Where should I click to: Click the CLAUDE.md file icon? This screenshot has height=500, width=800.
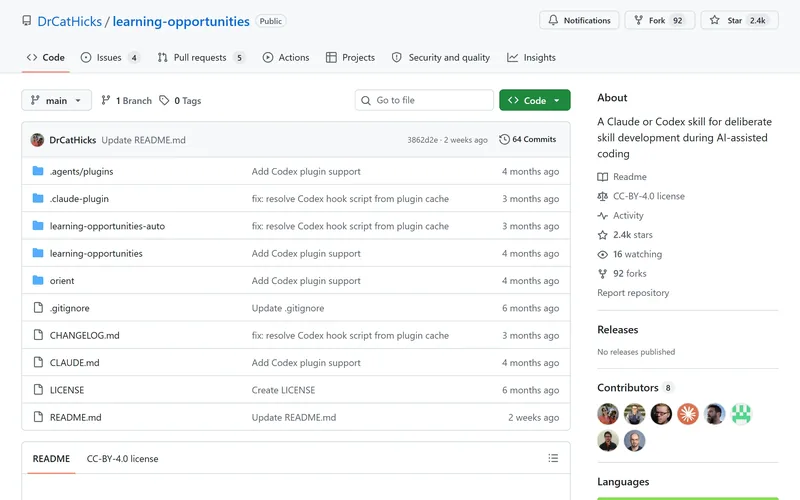(x=38, y=362)
